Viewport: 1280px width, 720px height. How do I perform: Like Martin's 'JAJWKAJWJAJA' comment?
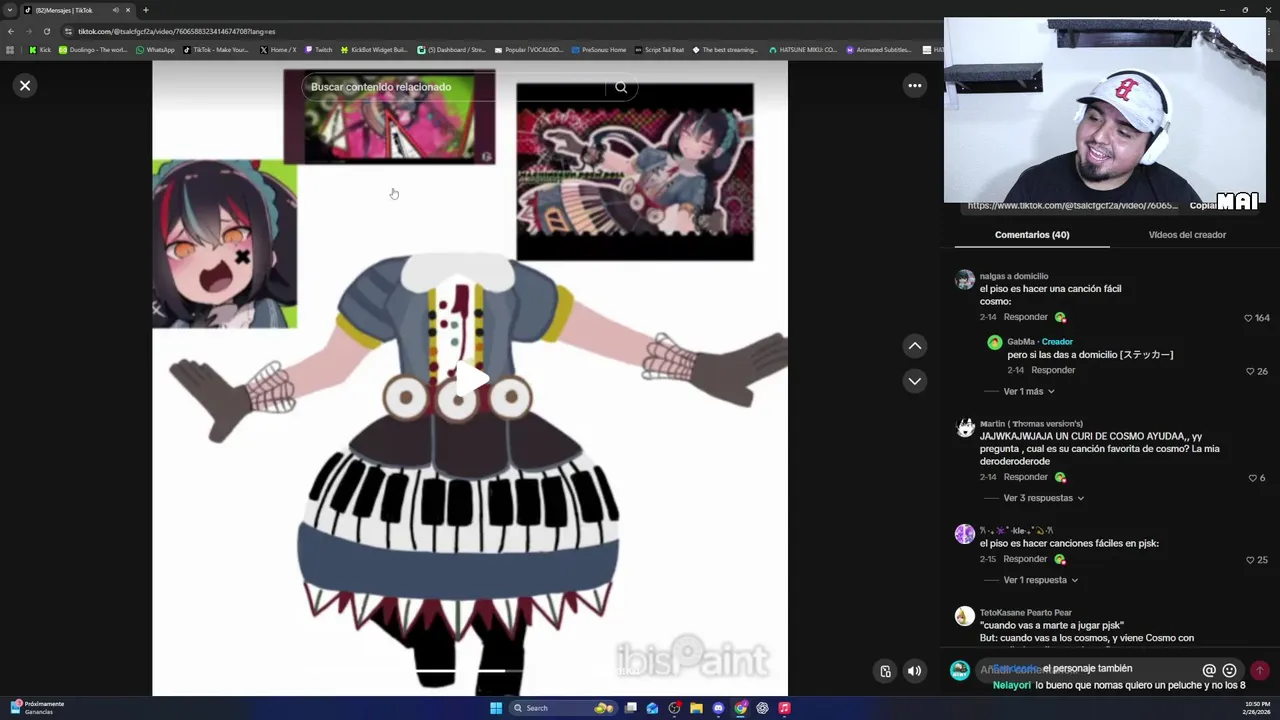1251,478
